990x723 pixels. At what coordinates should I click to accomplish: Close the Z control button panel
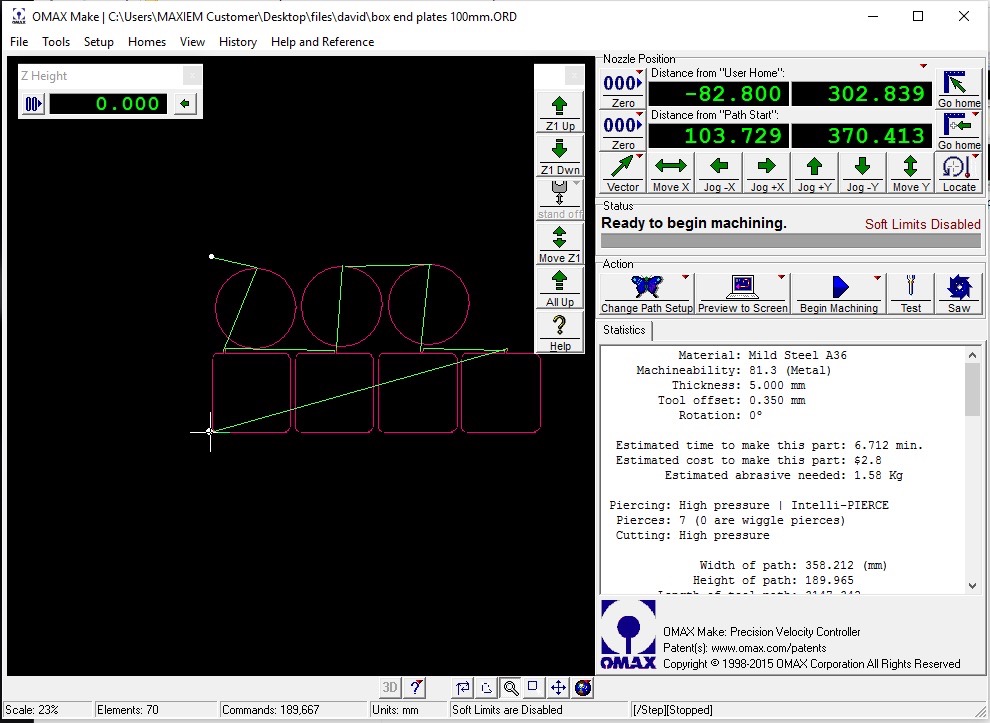[x=573, y=76]
